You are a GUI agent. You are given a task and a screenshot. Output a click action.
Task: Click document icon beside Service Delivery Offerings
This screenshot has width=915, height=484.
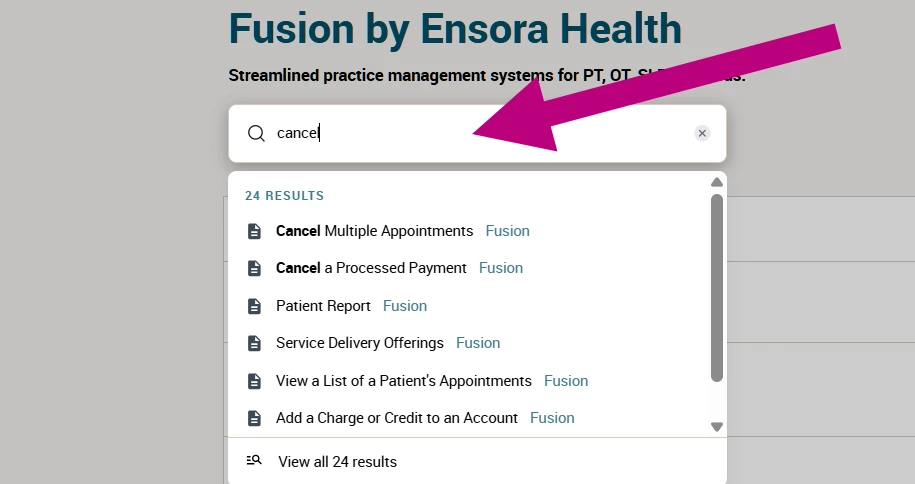click(254, 343)
